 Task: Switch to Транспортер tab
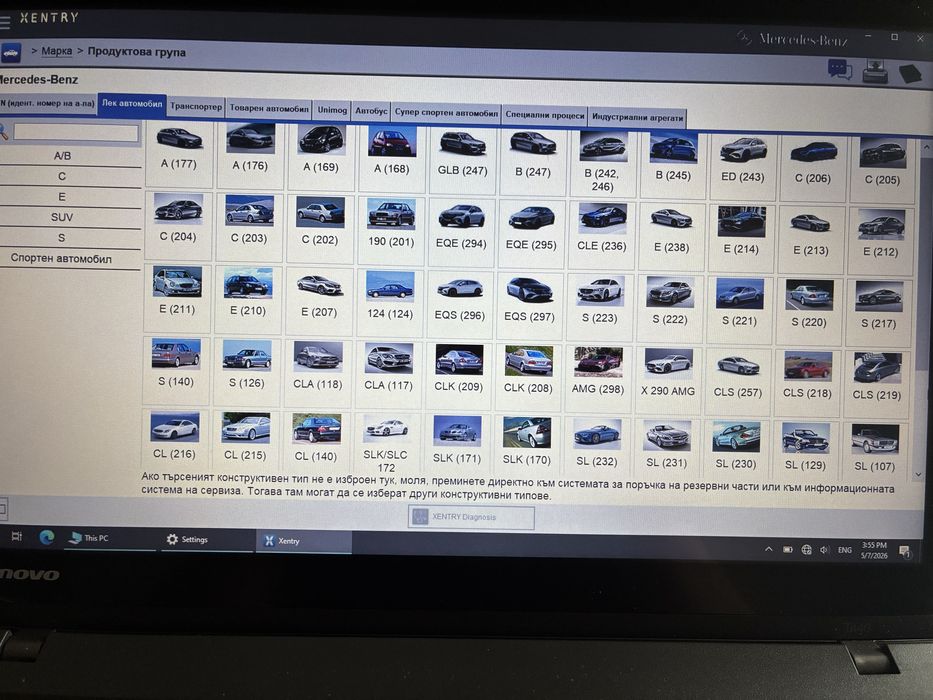coord(196,107)
